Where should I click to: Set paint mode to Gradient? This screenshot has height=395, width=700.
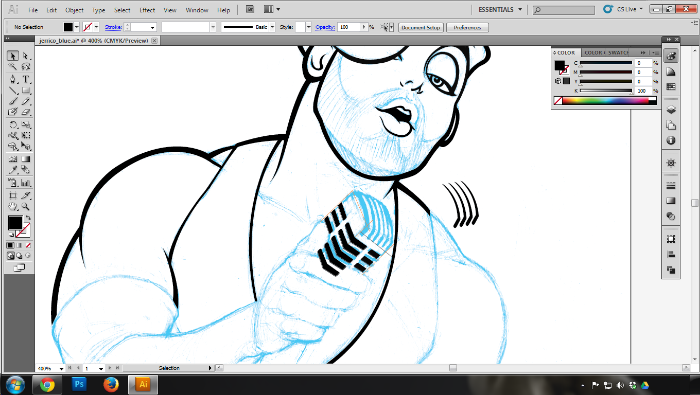(19, 245)
